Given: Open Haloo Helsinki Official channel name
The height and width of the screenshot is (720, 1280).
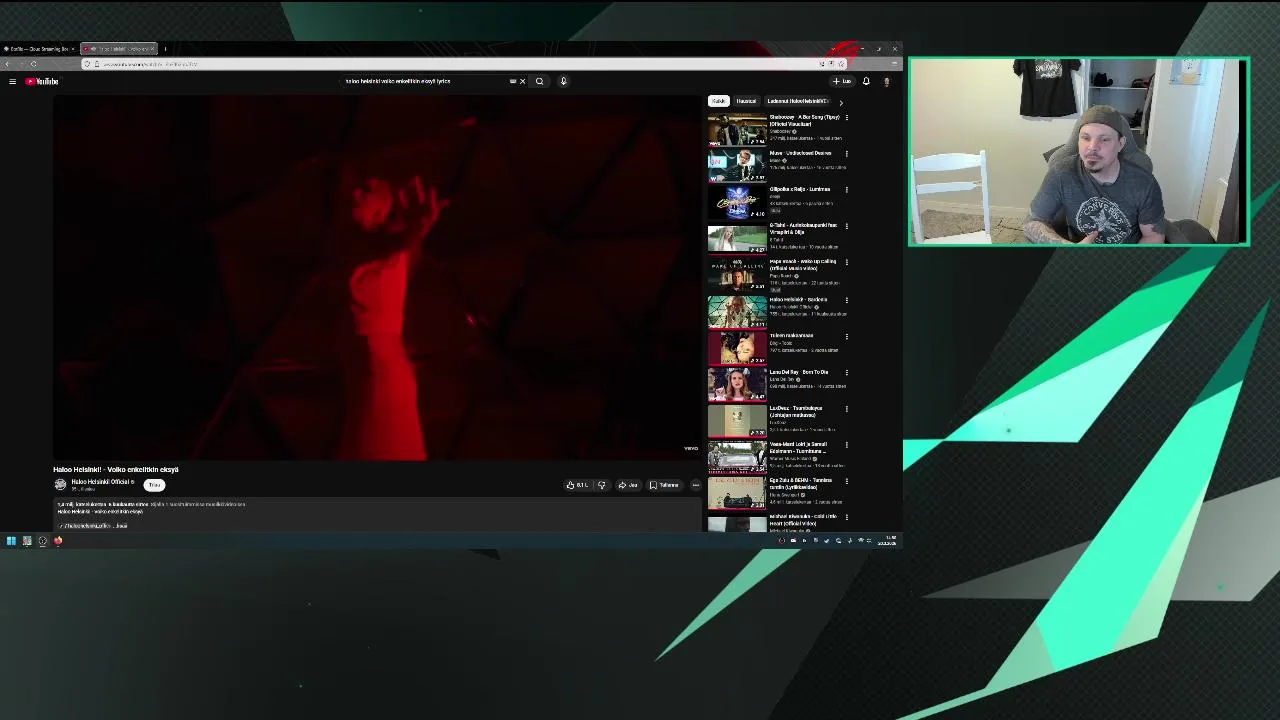Looking at the screenshot, I should tap(101, 482).
